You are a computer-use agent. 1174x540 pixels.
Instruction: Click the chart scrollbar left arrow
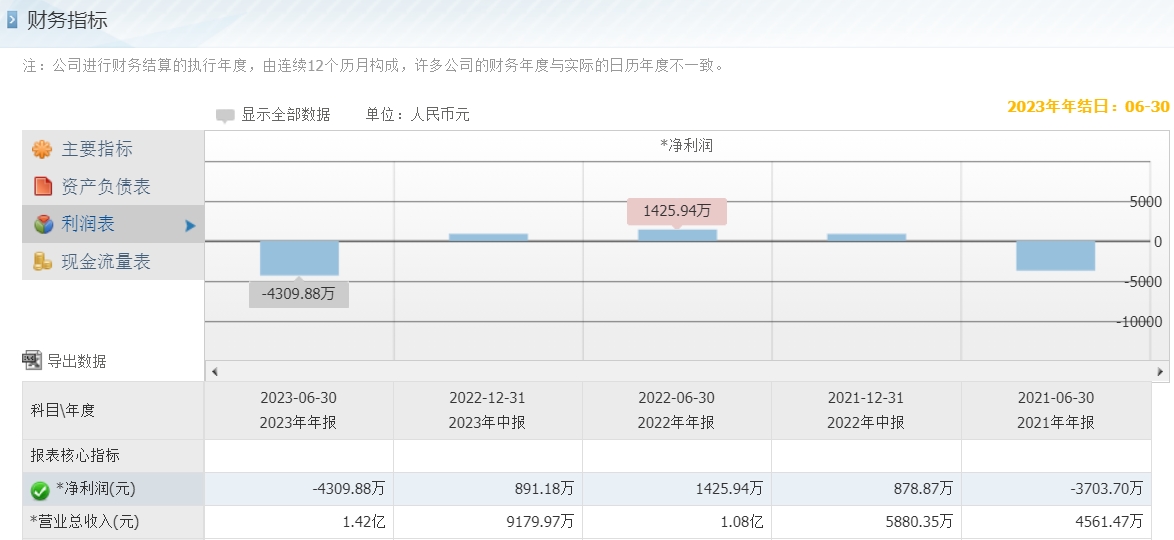pyautogui.click(x=215, y=371)
